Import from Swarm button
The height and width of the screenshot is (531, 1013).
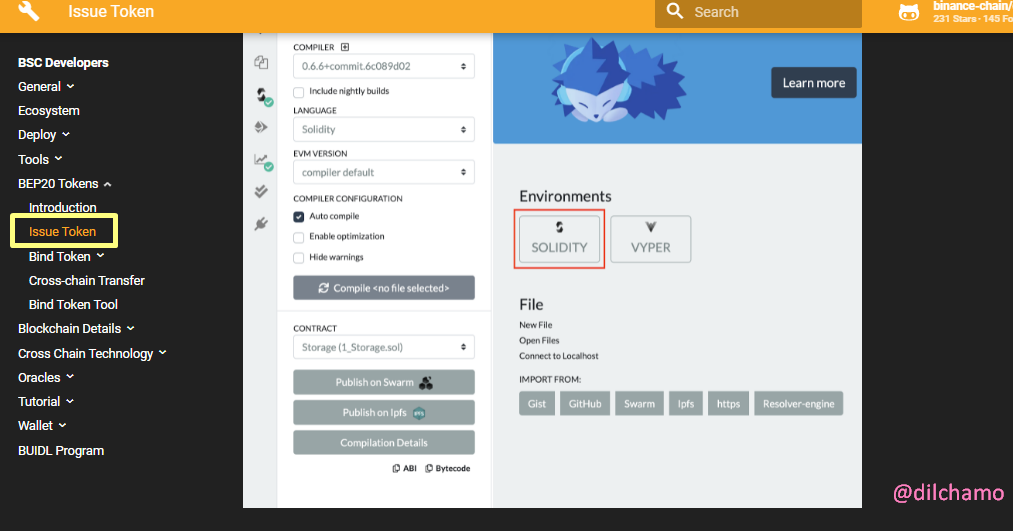pyautogui.click(x=640, y=404)
